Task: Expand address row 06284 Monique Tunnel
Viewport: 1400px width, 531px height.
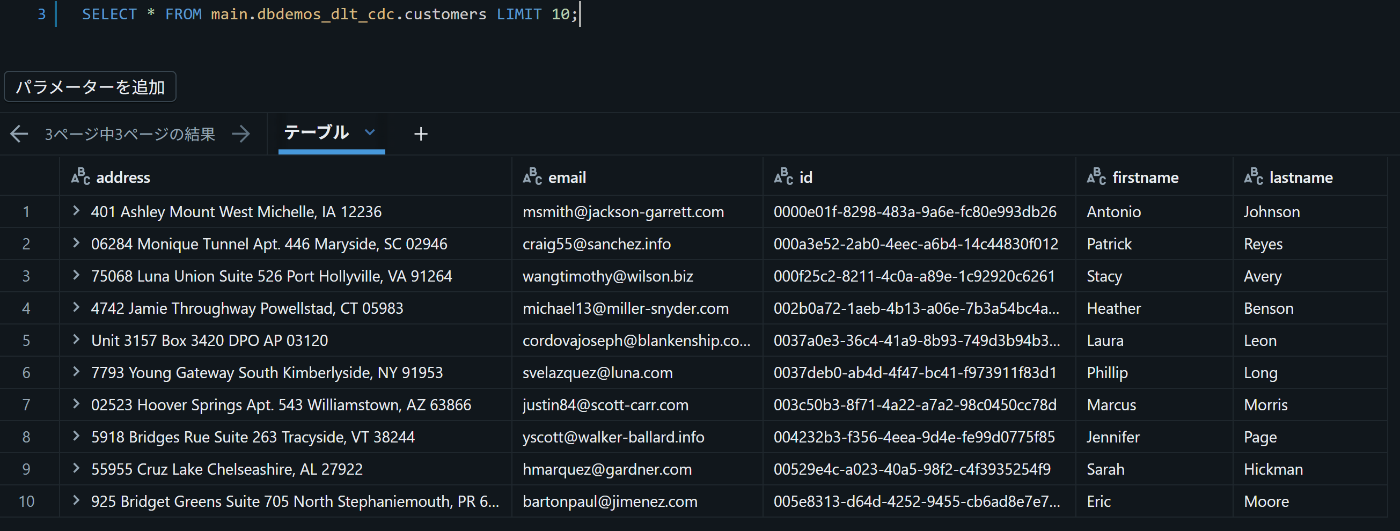Action: [x=76, y=243]
